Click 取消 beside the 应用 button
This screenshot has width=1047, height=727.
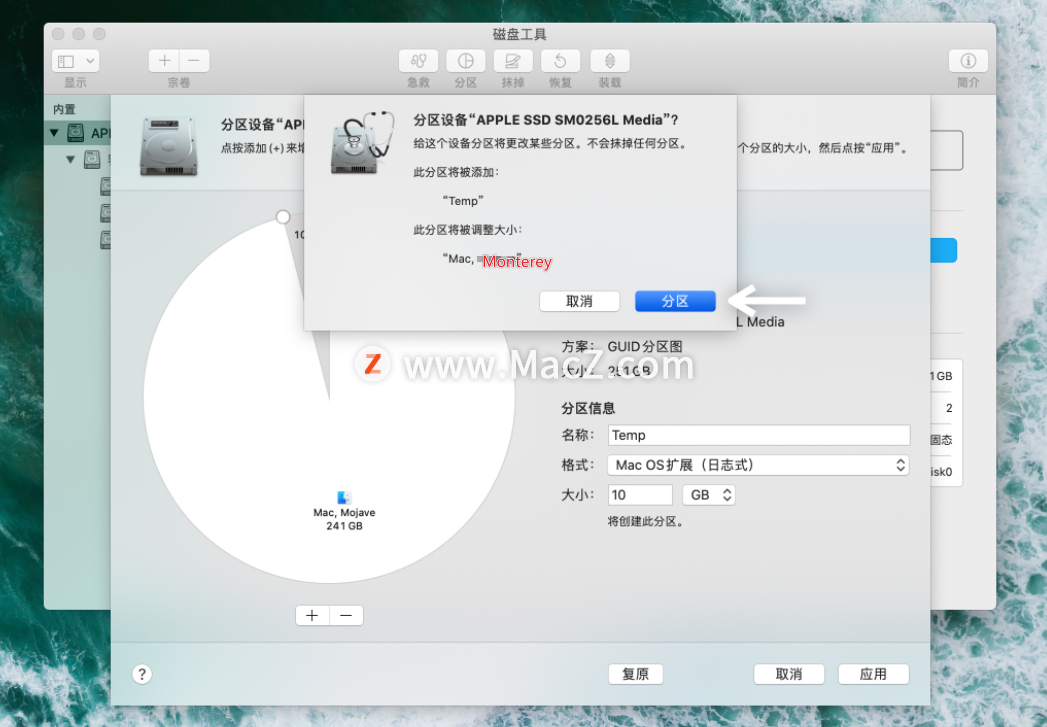coord(789,674)
